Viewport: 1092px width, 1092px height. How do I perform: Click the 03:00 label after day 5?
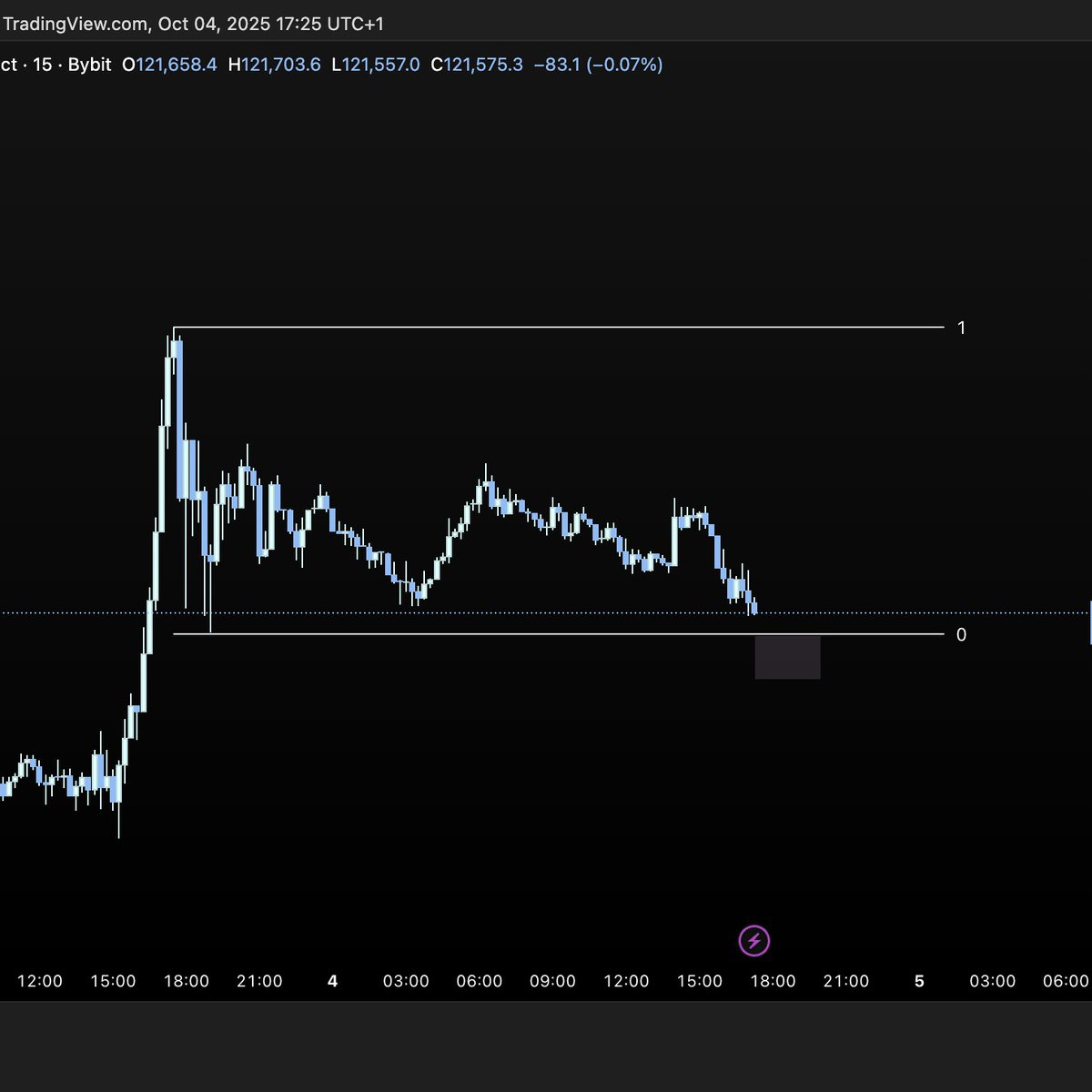point(992,981)
